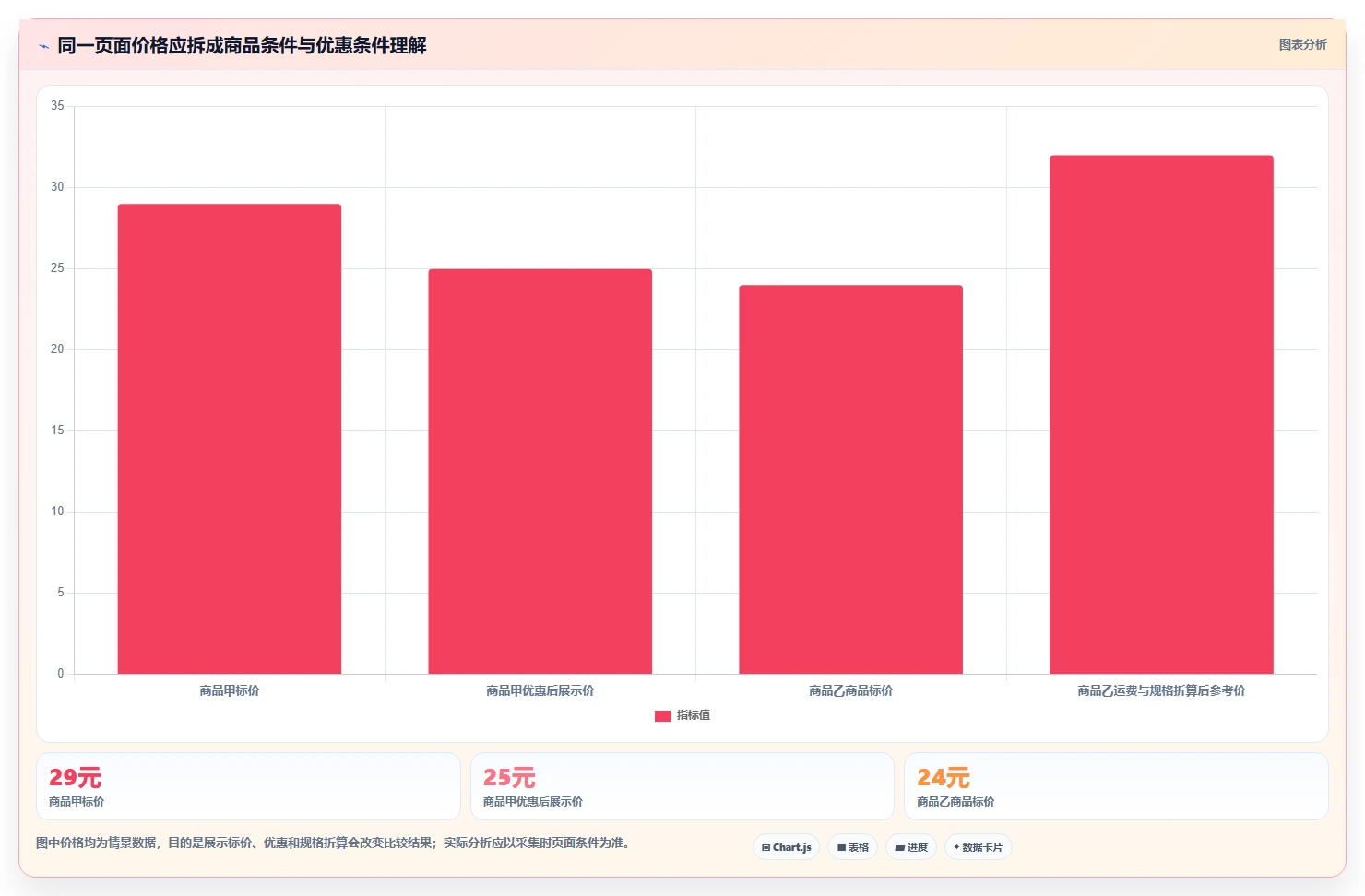
Task: Click the 商品甲优惠后展示价 axis label
Action: point(540,690)
